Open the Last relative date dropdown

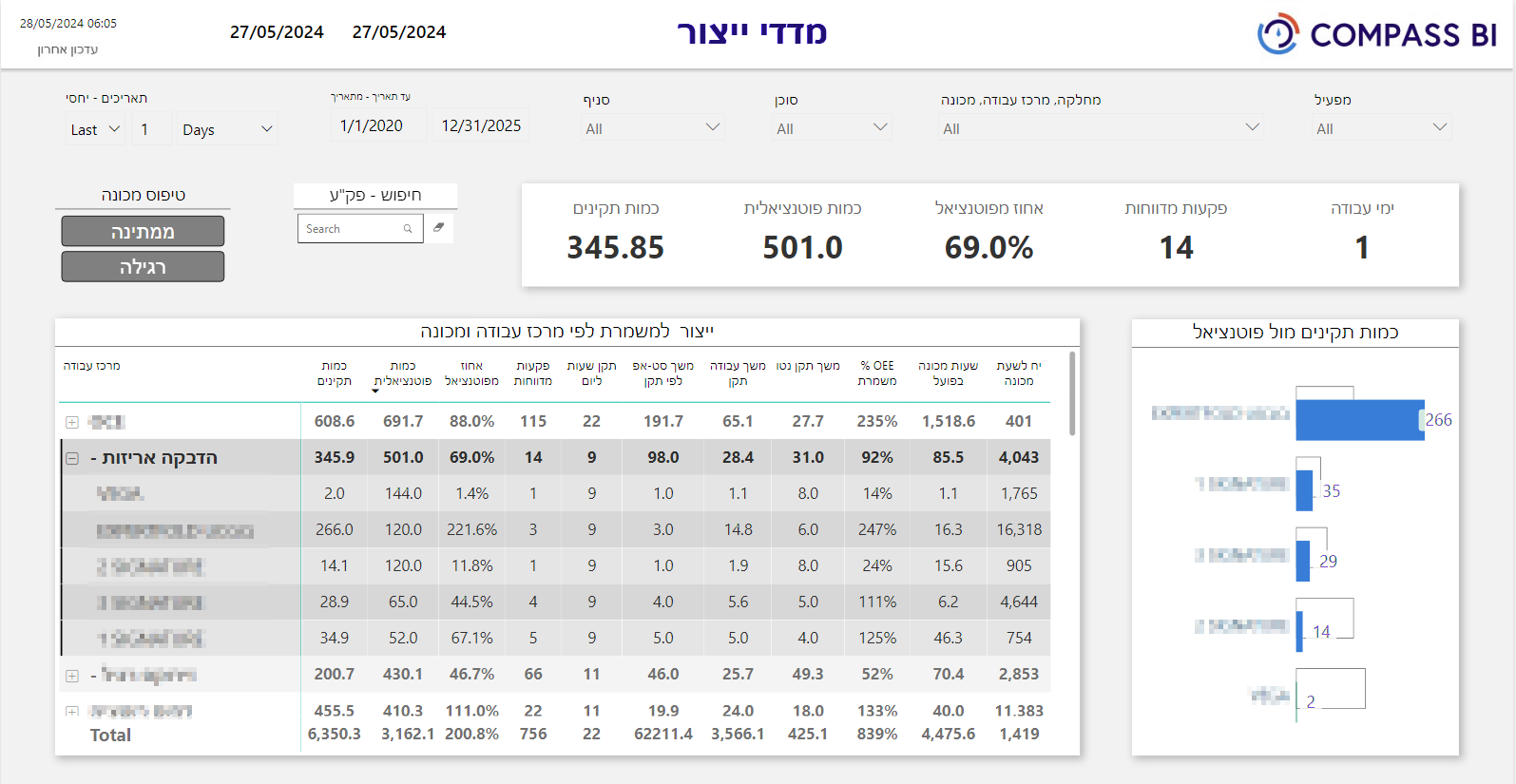95,129
